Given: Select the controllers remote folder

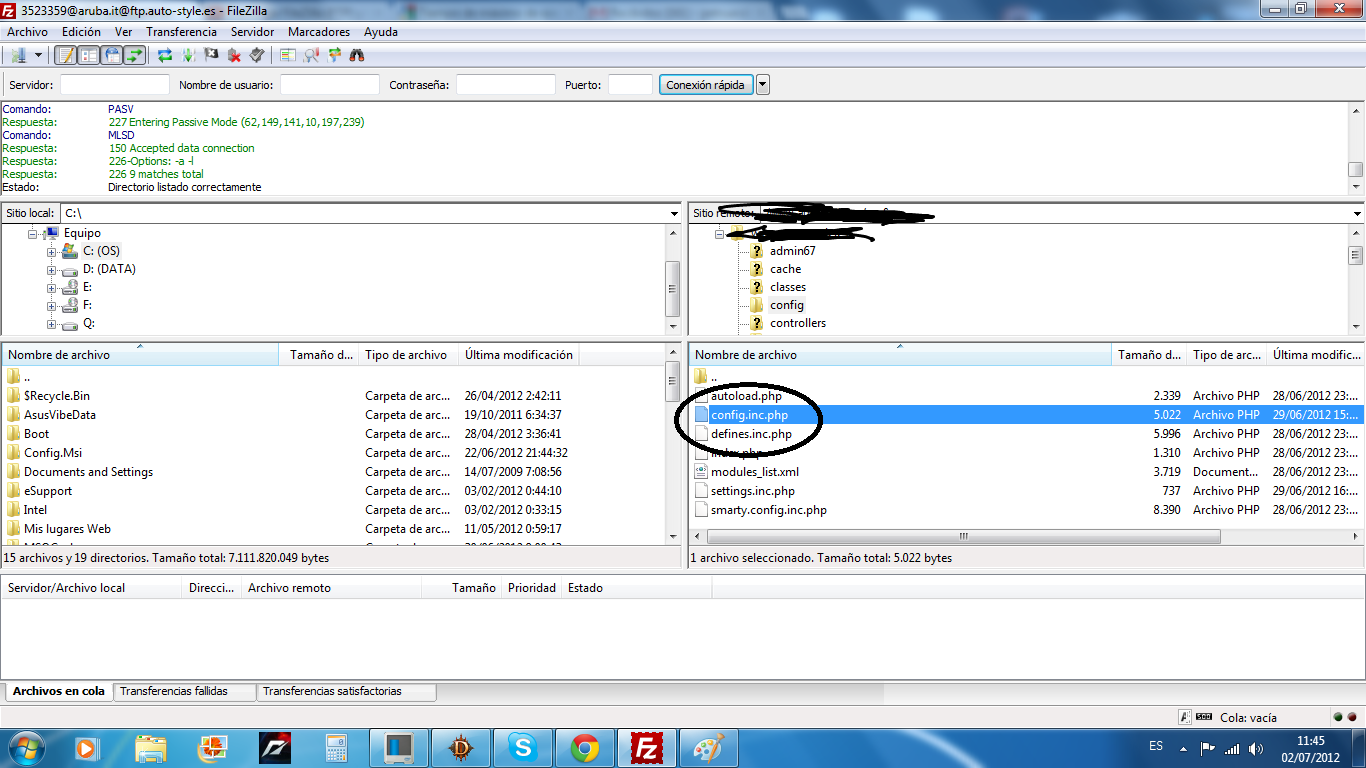Looking at the screenshot, I should point(798,323).
